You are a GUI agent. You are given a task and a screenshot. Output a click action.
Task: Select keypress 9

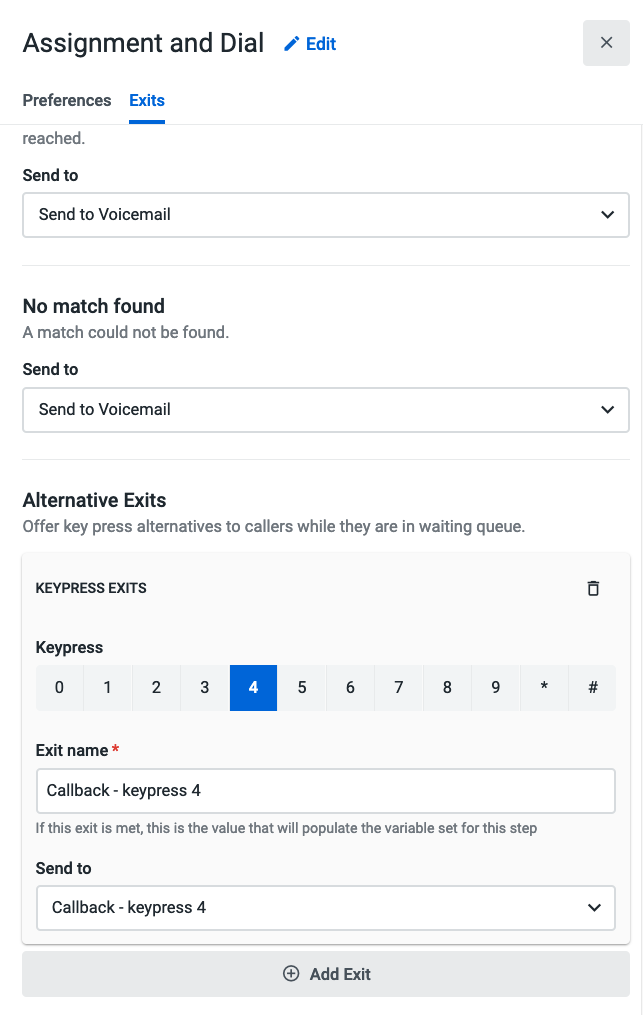[496, 688]
